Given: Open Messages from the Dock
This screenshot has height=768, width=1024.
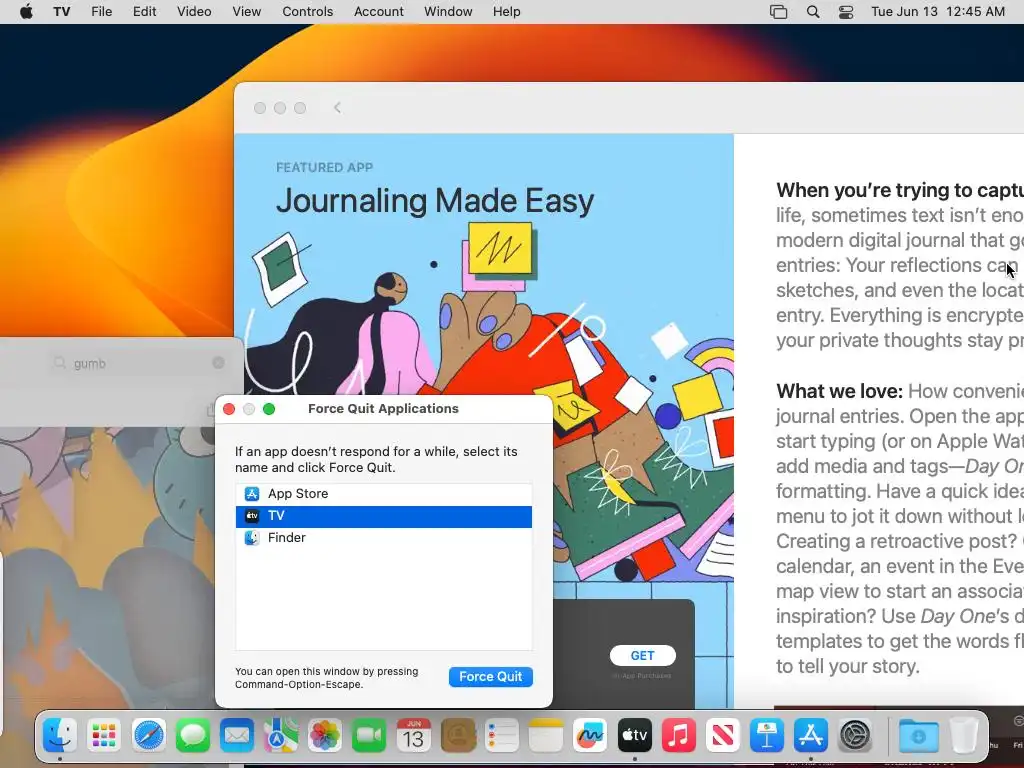Looking at the screenshot, I should [x=193, y=737].
